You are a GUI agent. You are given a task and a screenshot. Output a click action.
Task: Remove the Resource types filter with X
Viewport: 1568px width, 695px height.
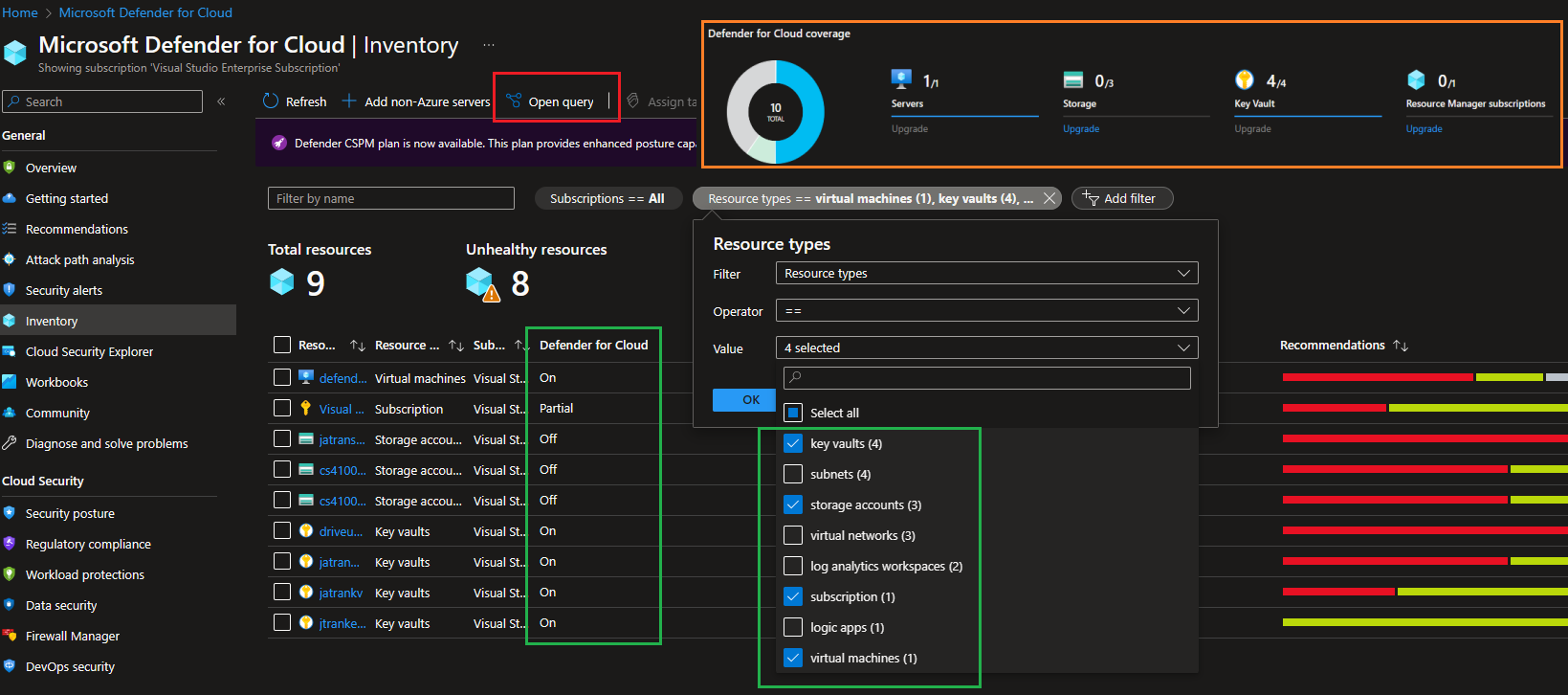[1049, 198]
